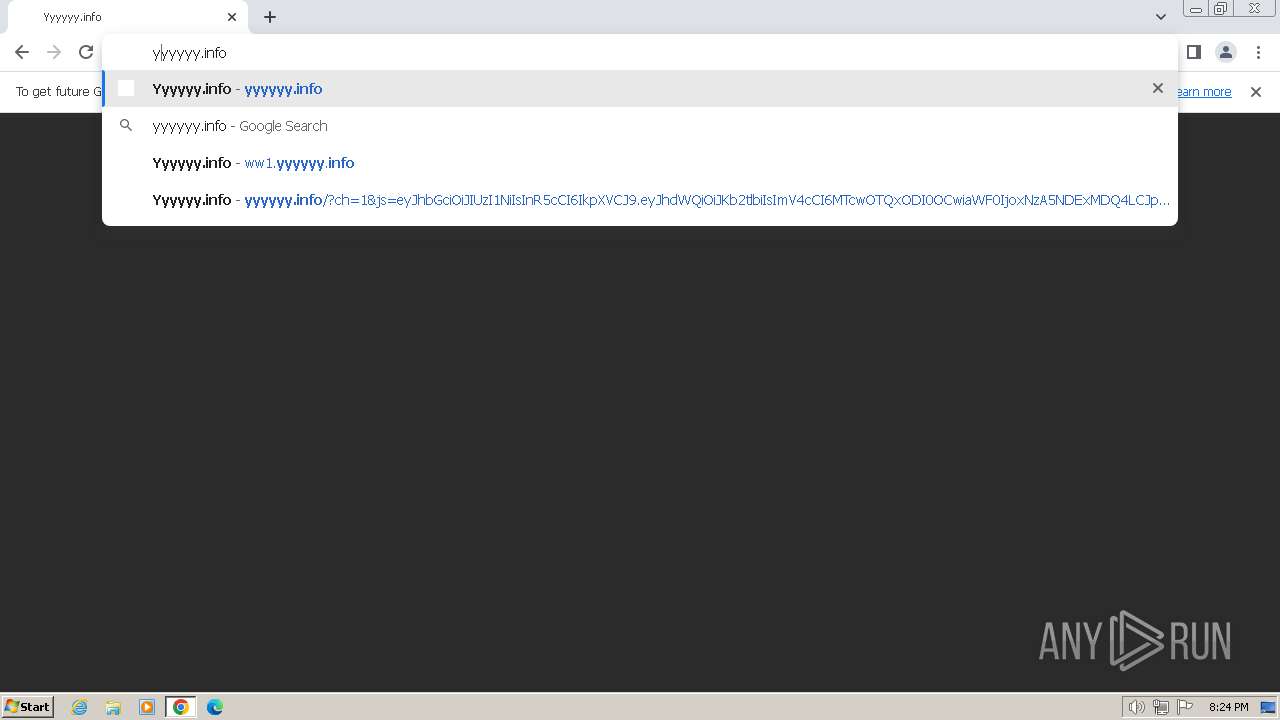This screenshot has height=720, width=1280.
Task: Go back to previous page
Action: pyautogui.click(x=22, y=52)
